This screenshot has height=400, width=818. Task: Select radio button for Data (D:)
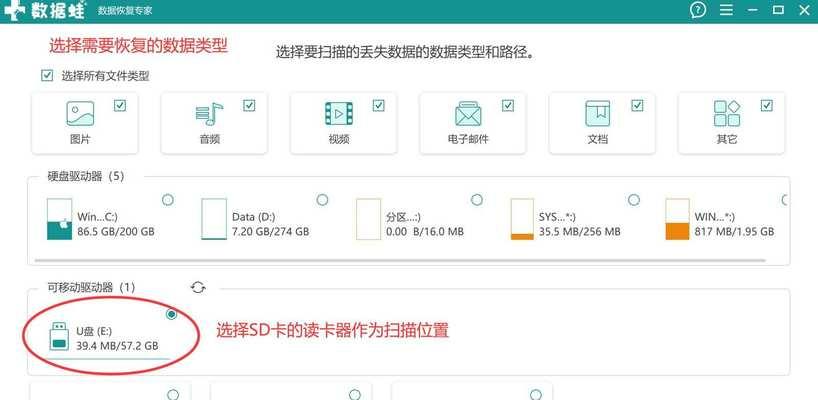point(322,200)
